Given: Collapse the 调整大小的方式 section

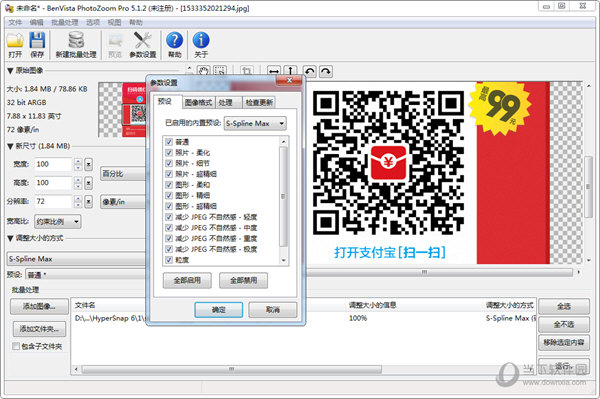Looking at the screenshot, I should click(x=10, y=238).
